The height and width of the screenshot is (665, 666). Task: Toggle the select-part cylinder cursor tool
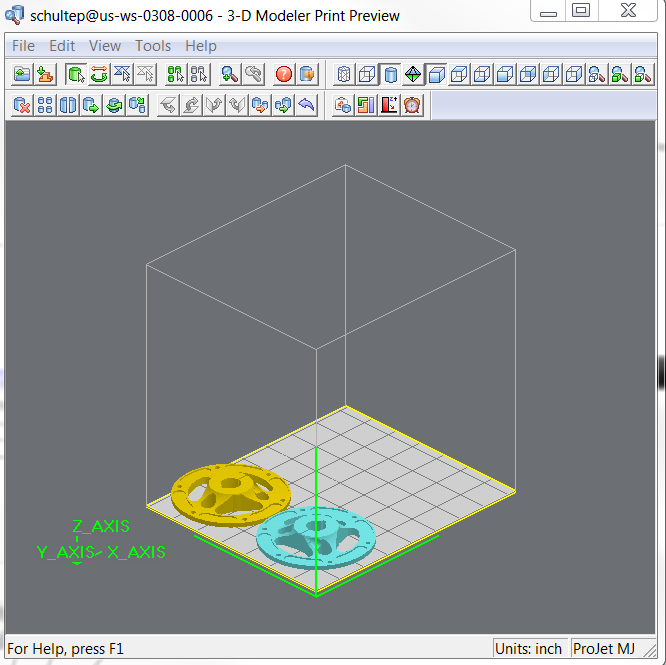coord(76,74)
